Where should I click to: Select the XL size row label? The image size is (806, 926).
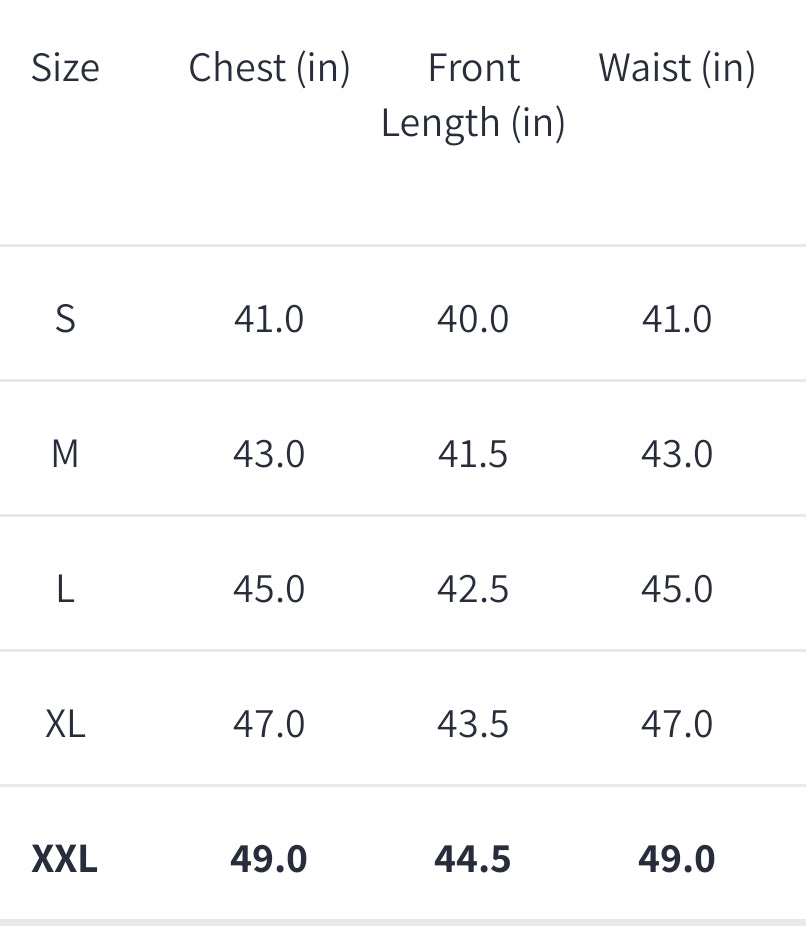(65, 723)
